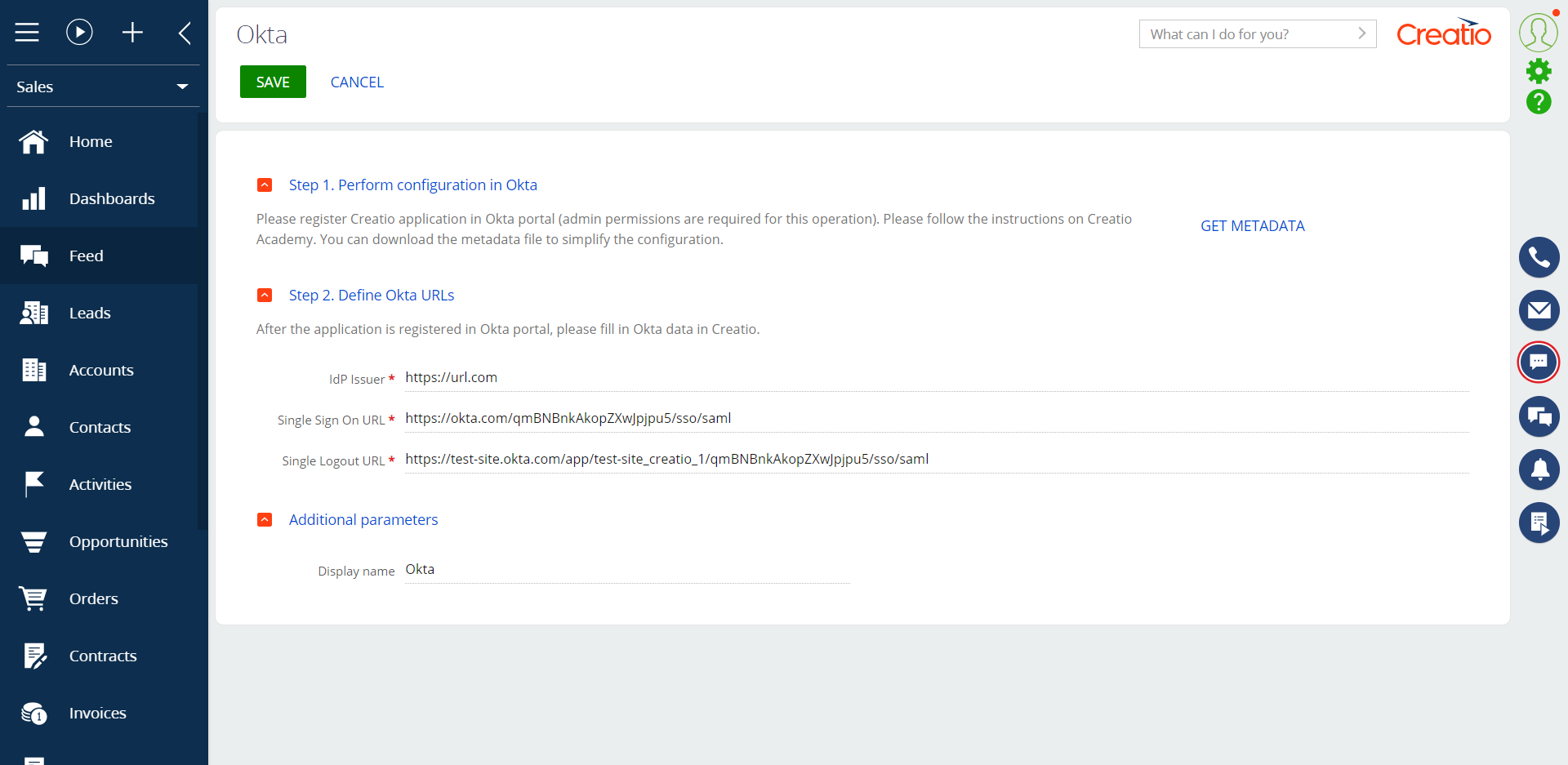The height and width of the screenshot is (765, 1568).
Task: Open the Accounts section
Action: click(34, 369)
